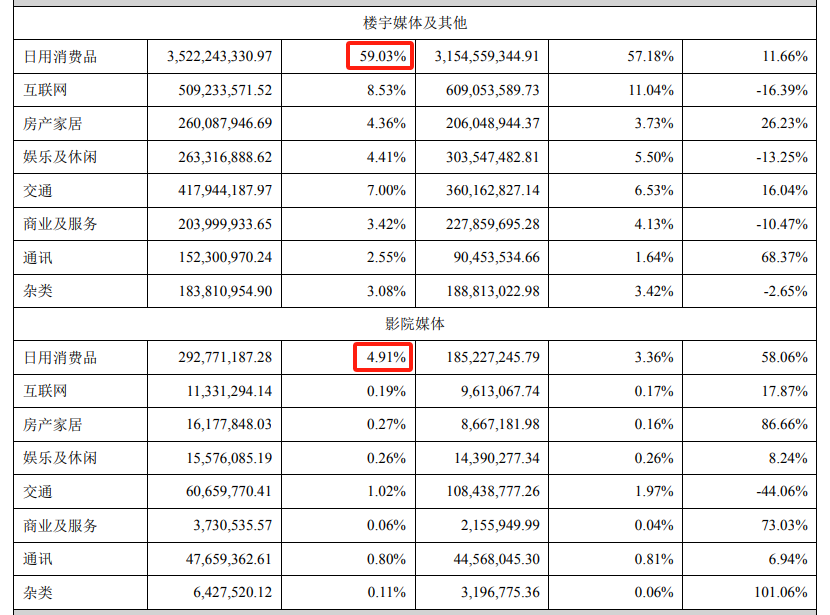Select the amount 260,087,946.69

pyautogui.click(x=222, y=124)
